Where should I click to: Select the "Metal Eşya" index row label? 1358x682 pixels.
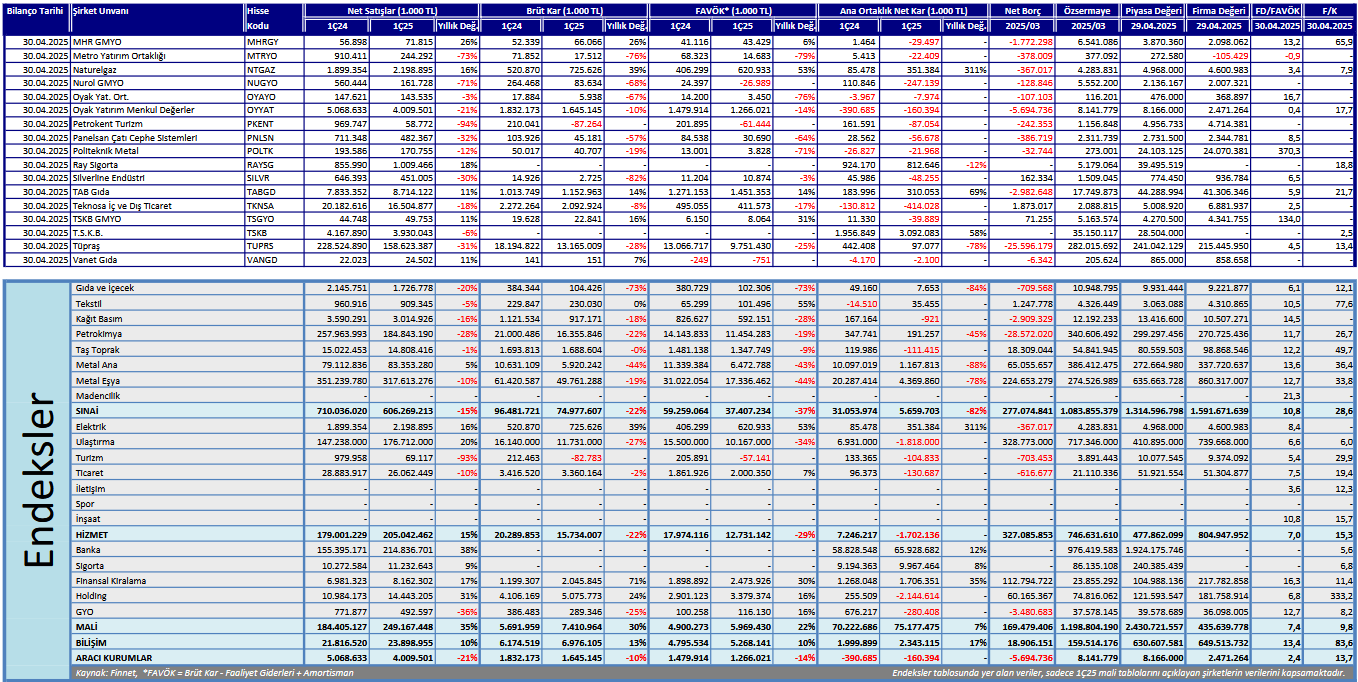click(98, 380)
